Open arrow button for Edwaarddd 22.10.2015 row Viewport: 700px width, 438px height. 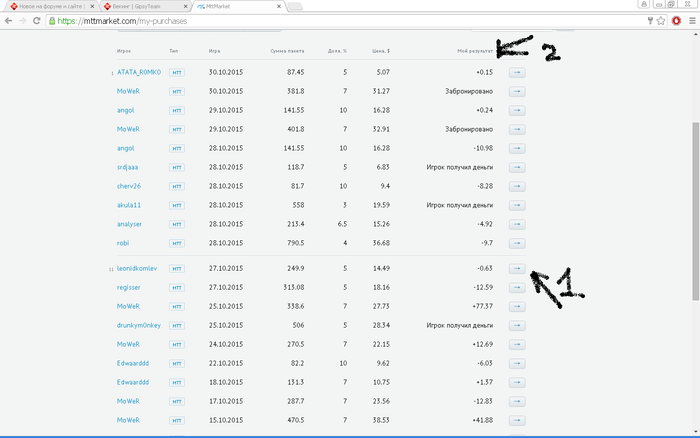point(517,363)
